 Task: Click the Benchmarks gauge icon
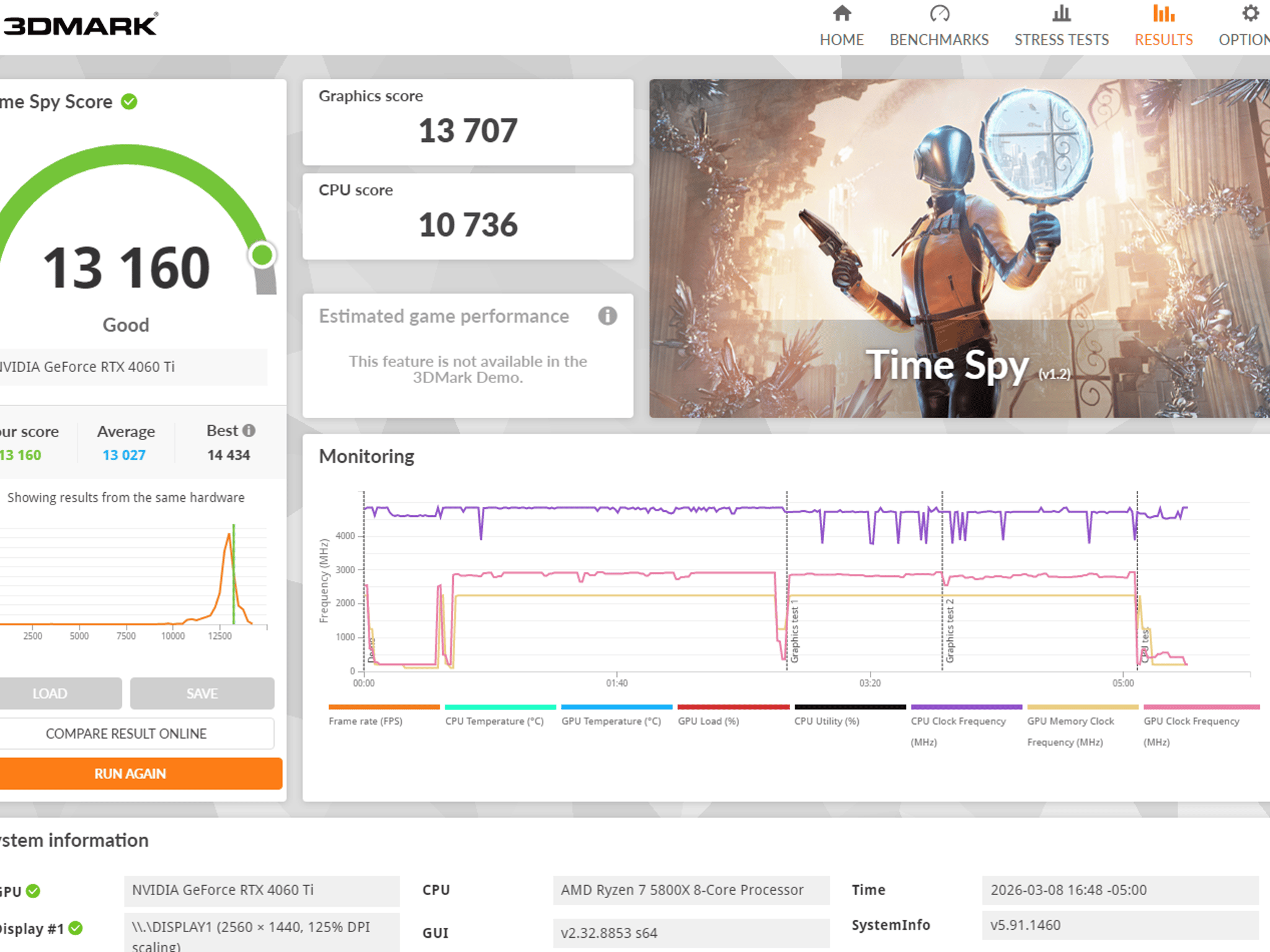click(939, 13)
